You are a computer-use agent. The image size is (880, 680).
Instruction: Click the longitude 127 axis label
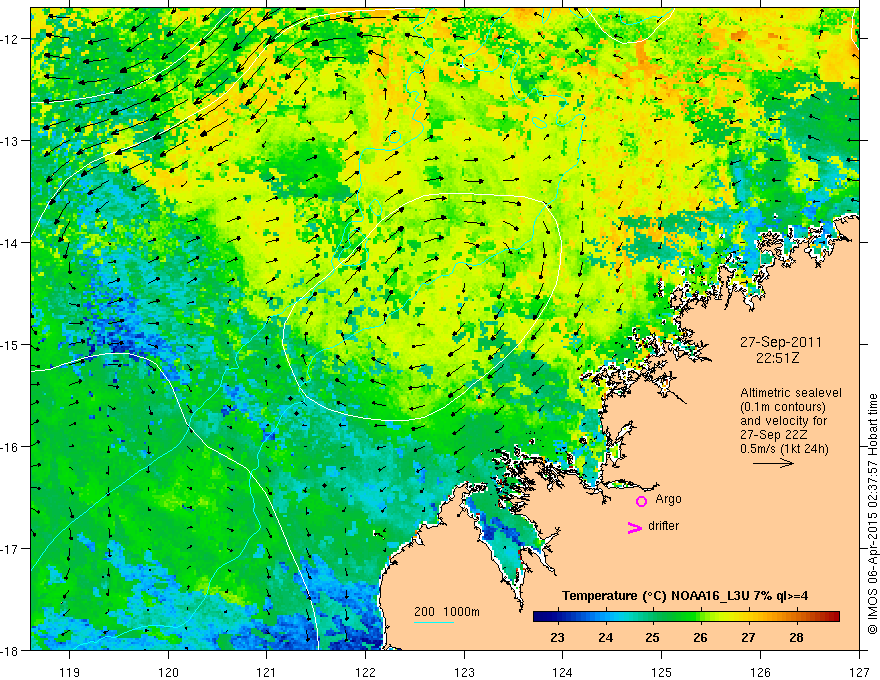pos(859,672)
